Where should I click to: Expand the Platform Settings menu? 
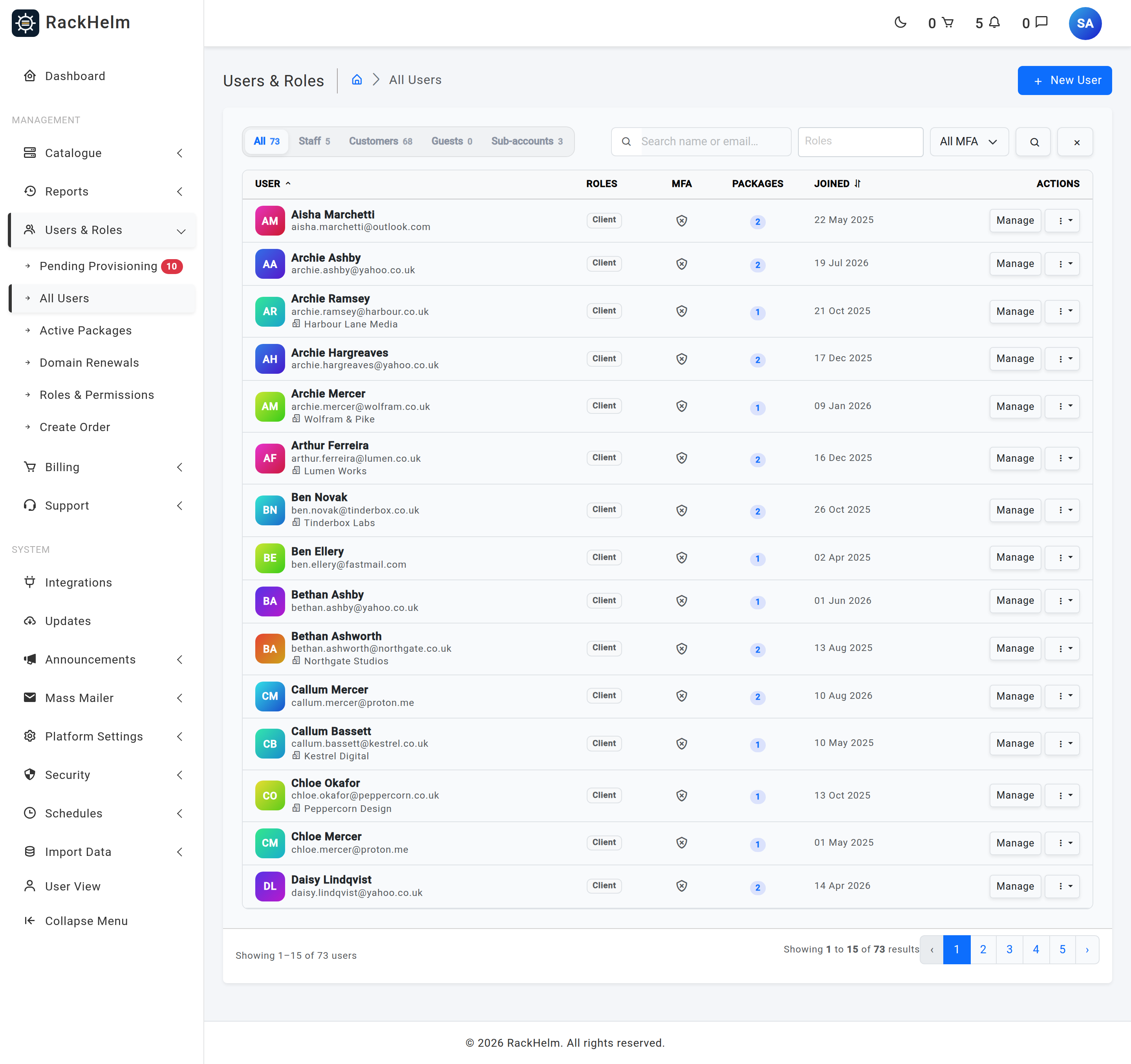pyautogui.click(x=102, y=737)
